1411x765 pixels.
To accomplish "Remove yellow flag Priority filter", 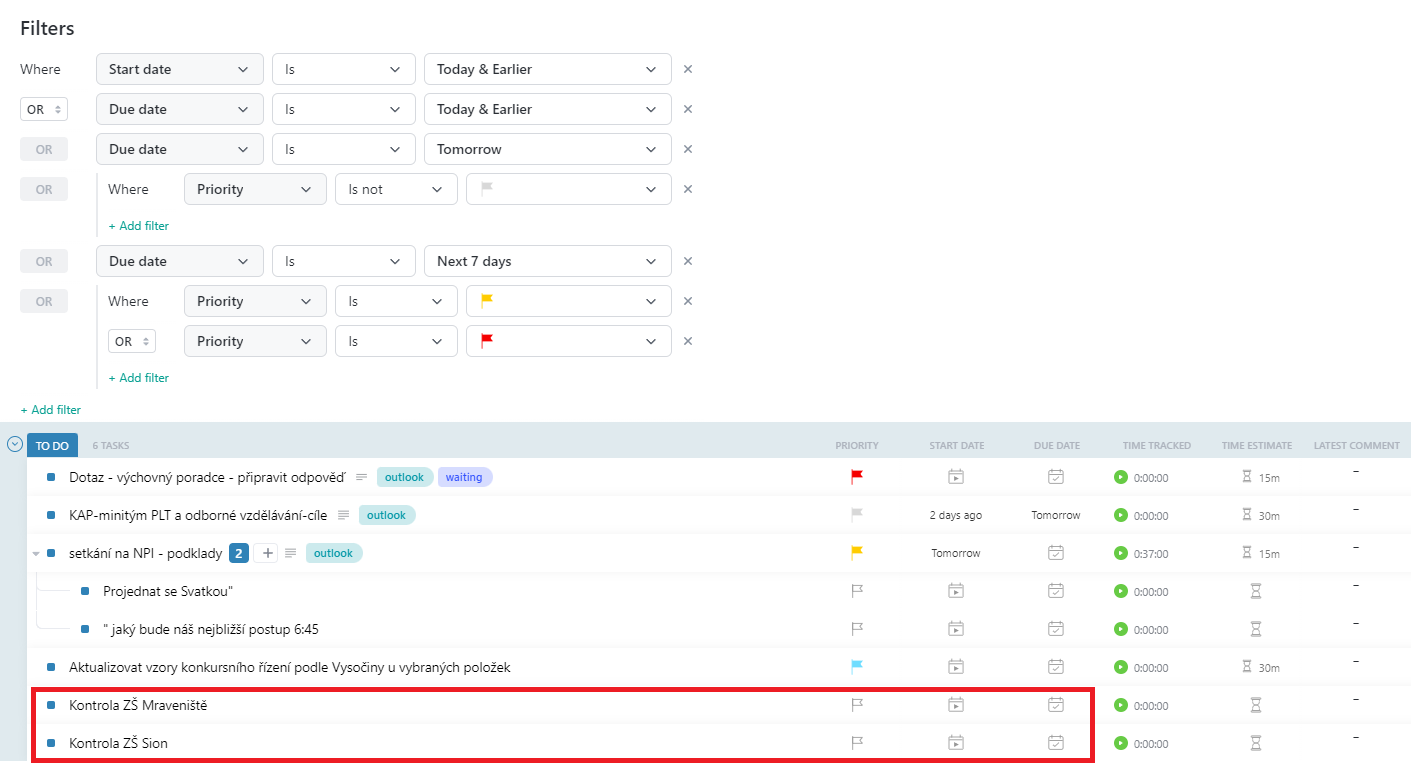I will pos(687,301).
